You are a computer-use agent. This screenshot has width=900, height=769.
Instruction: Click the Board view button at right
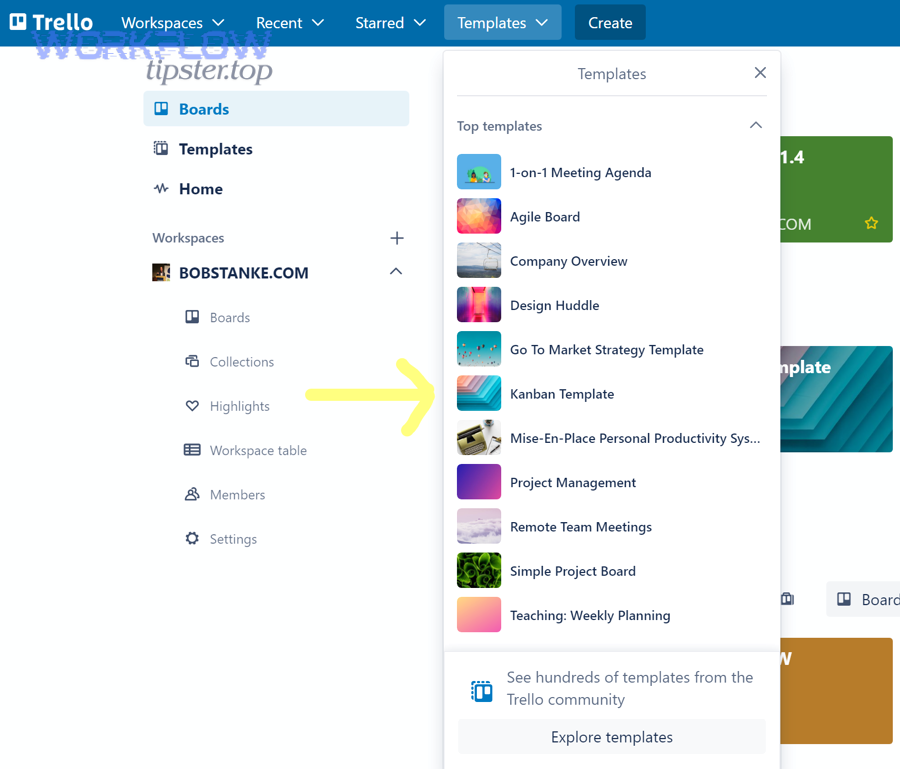(863, 599)
